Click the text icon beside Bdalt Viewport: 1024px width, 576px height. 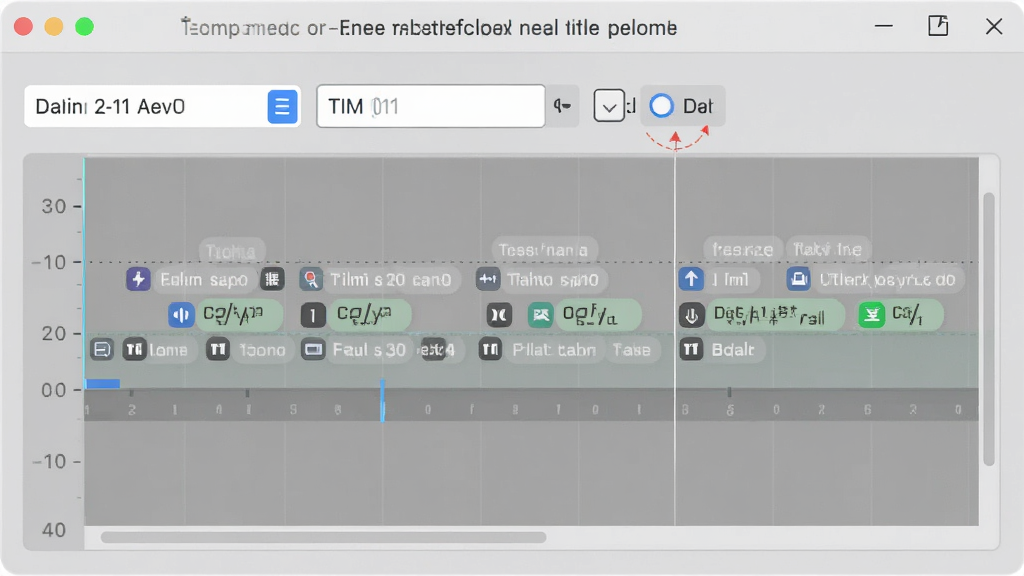coord(691,350)
